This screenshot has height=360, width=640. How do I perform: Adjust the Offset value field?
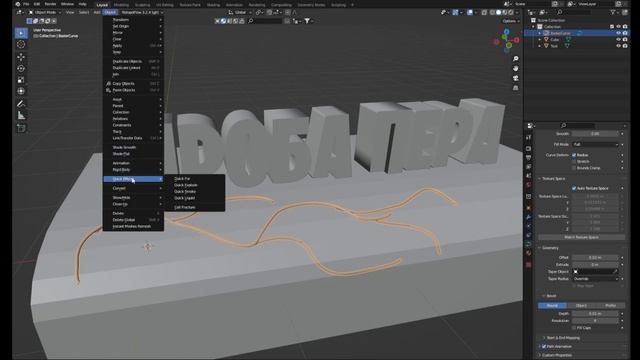(x=596, y=258)
